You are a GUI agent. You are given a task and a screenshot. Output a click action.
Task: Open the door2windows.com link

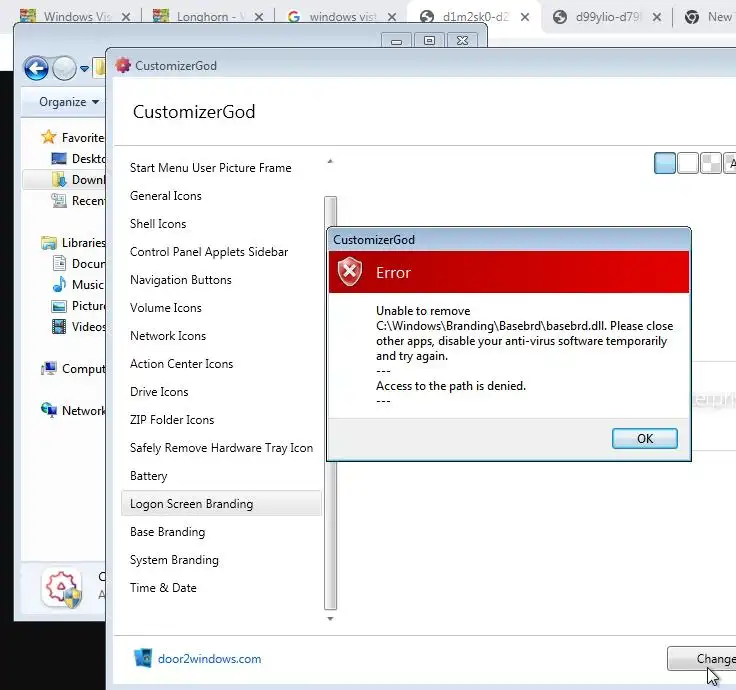tap(209, 659)
